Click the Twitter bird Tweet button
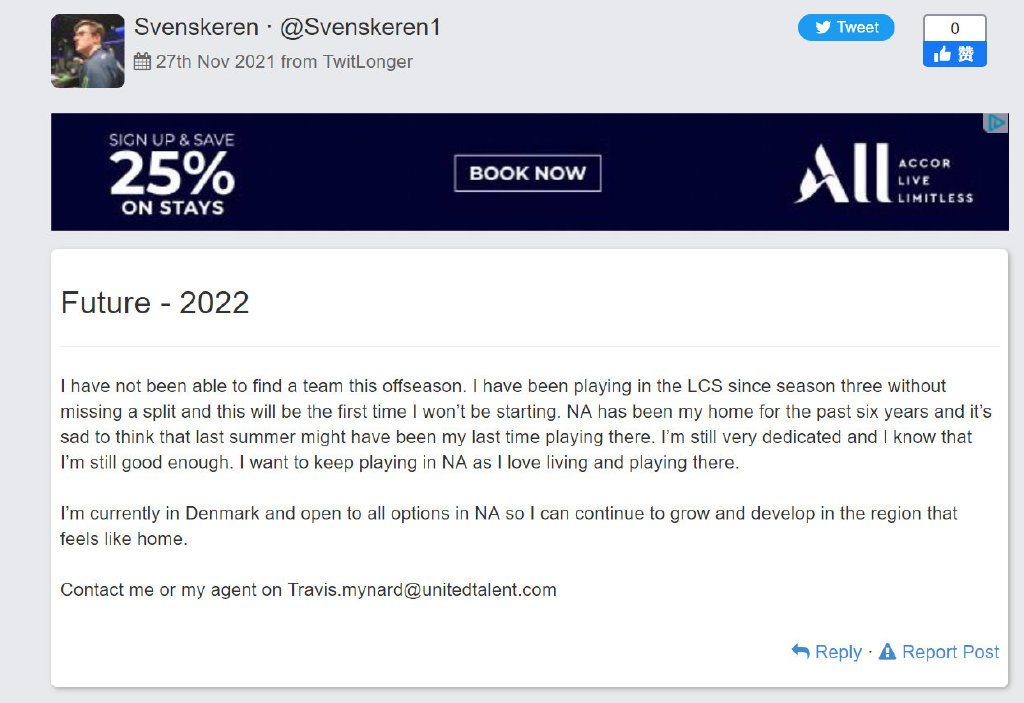1024x703 pixels. point(846,27)
